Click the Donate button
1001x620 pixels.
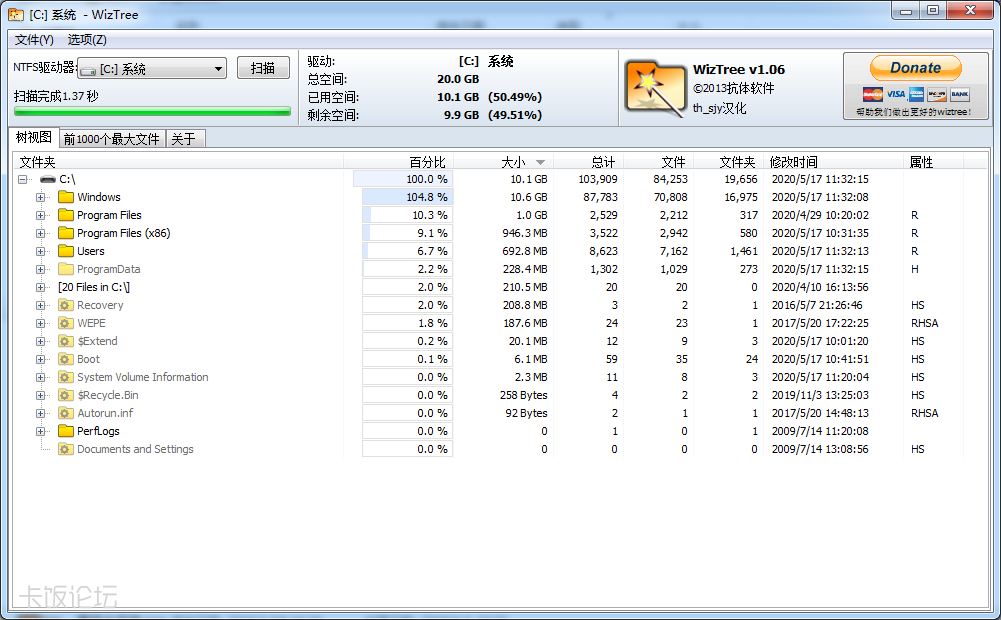coord(915,68)
